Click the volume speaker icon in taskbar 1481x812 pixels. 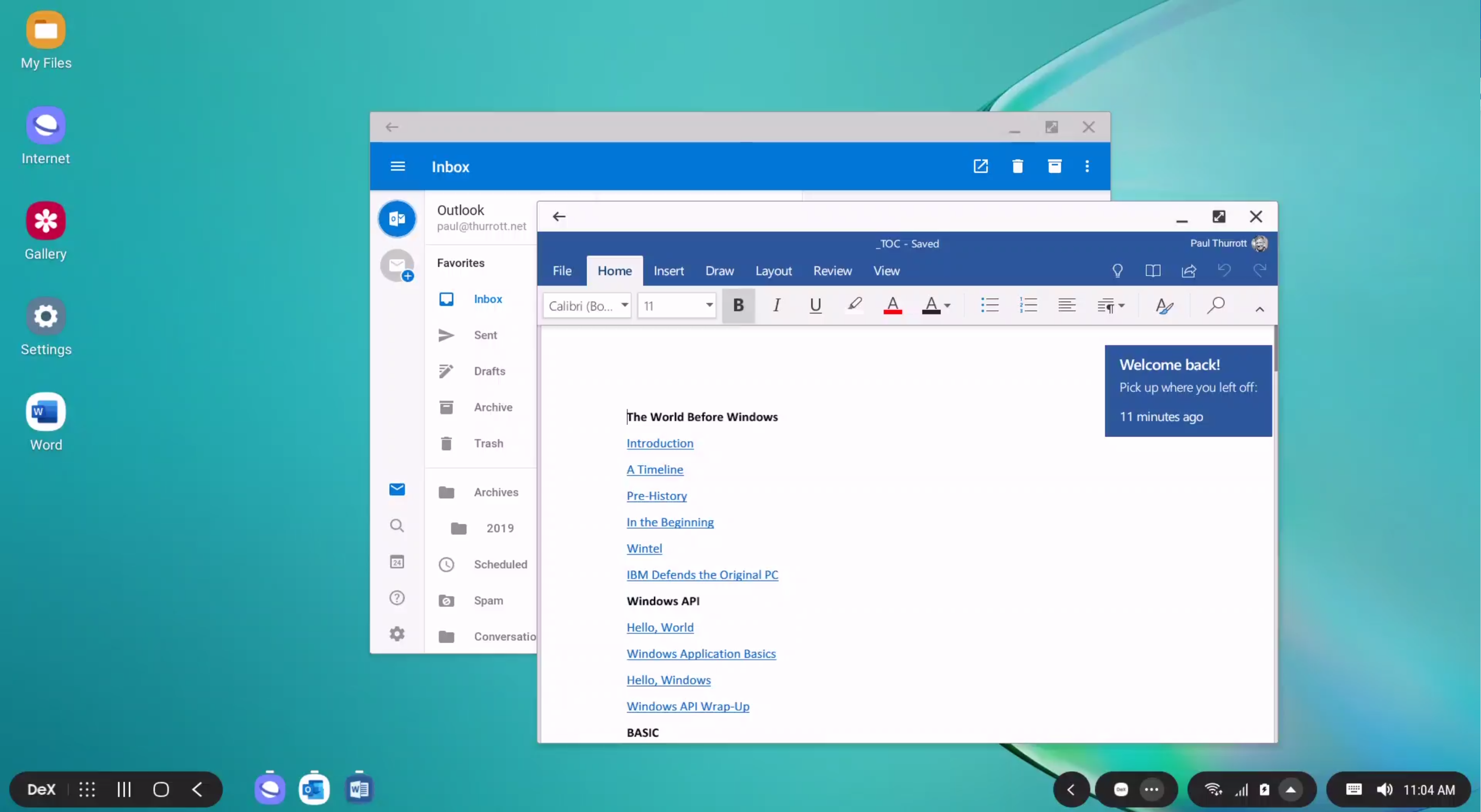(x=1384, y=790)
